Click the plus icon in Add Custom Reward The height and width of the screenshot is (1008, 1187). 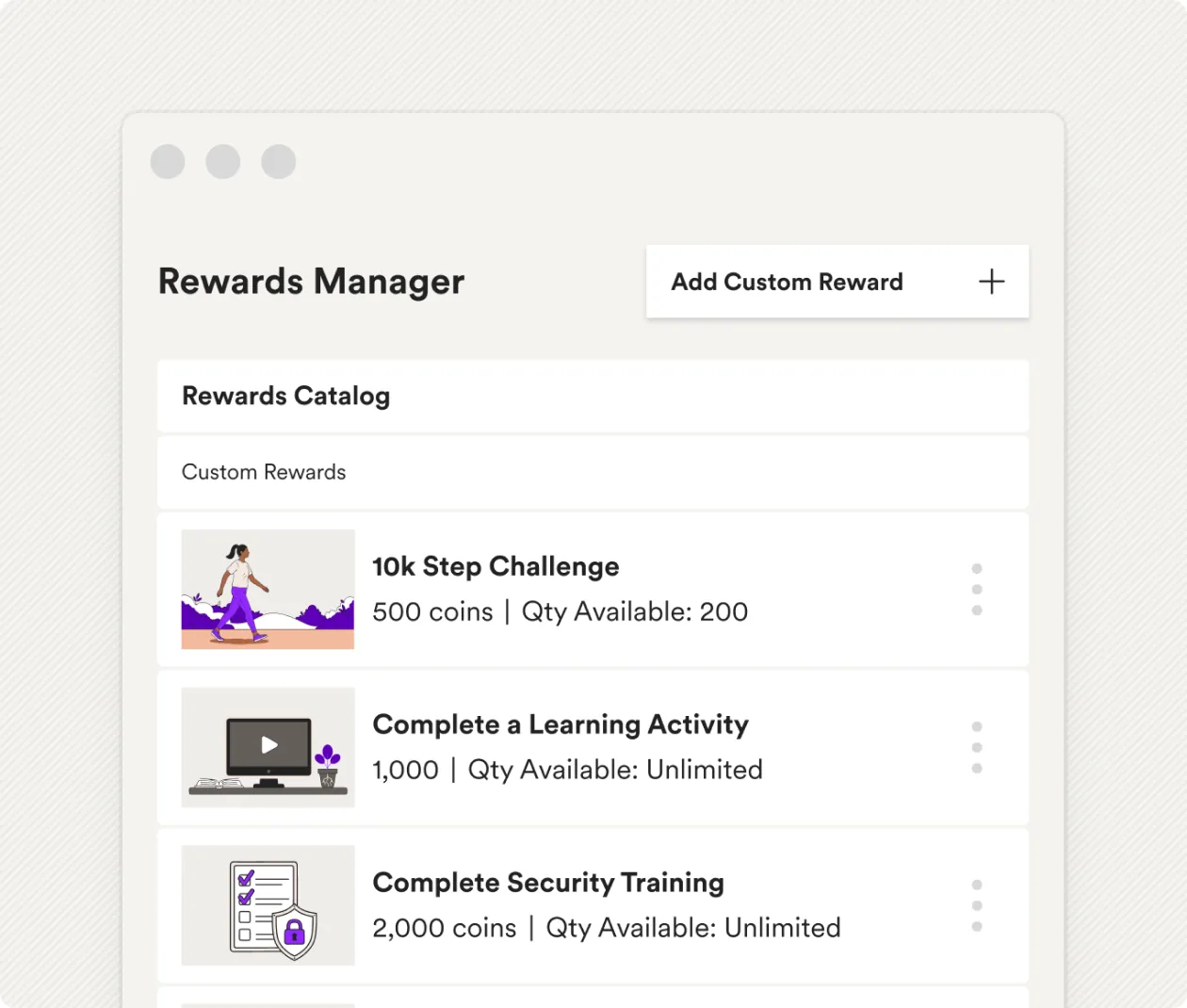coord(991,282)
